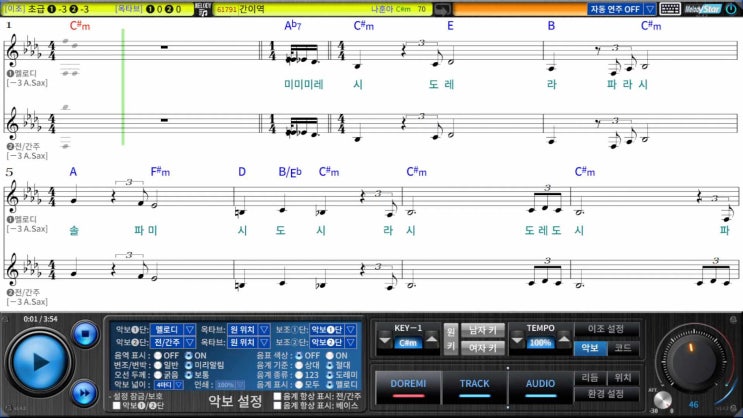The image size is (743, 418).
Task: Click the MELODY music note icon in top bar
Action: [x=203, y=9]
